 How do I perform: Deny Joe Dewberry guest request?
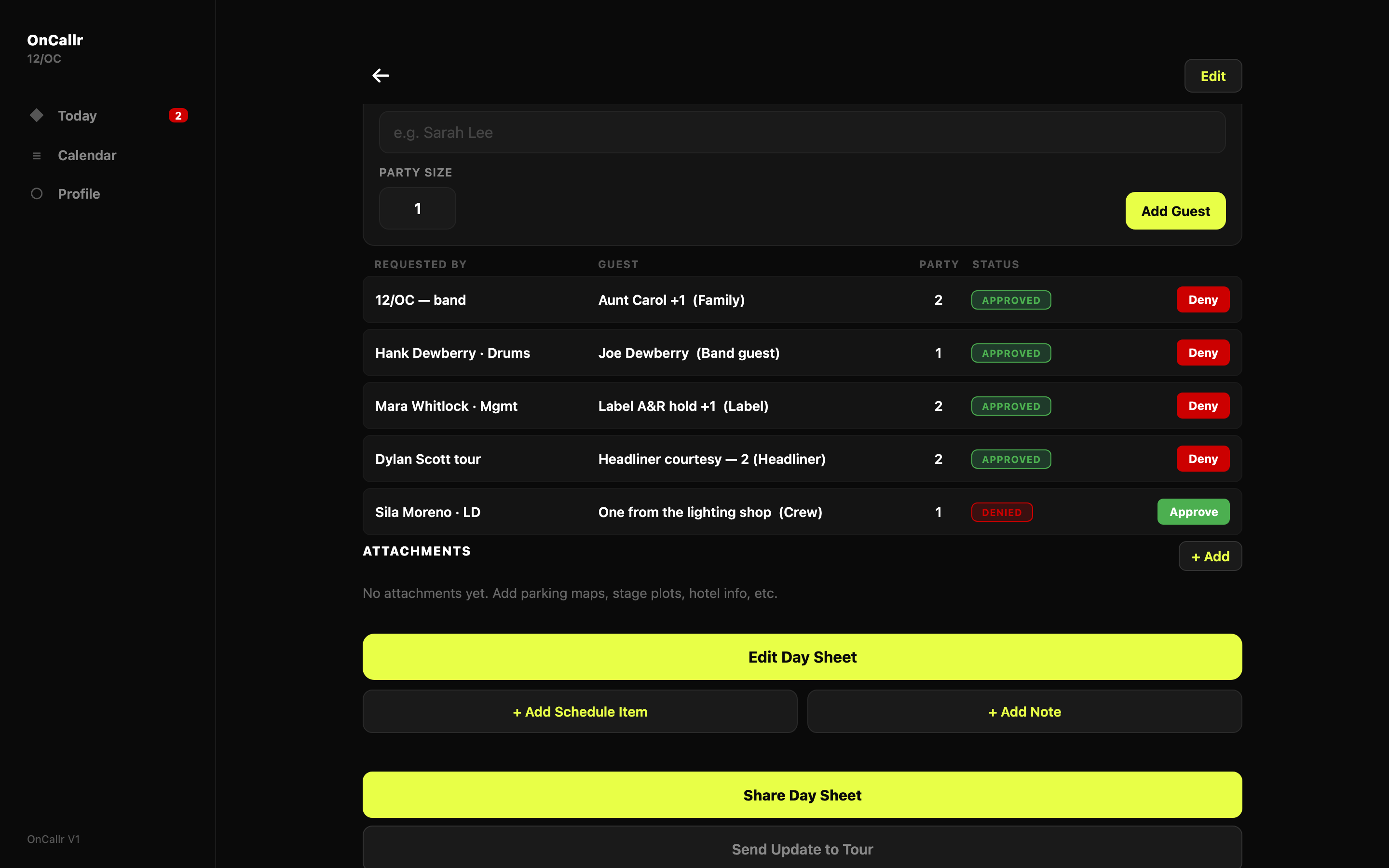[x=1202, y=353]
